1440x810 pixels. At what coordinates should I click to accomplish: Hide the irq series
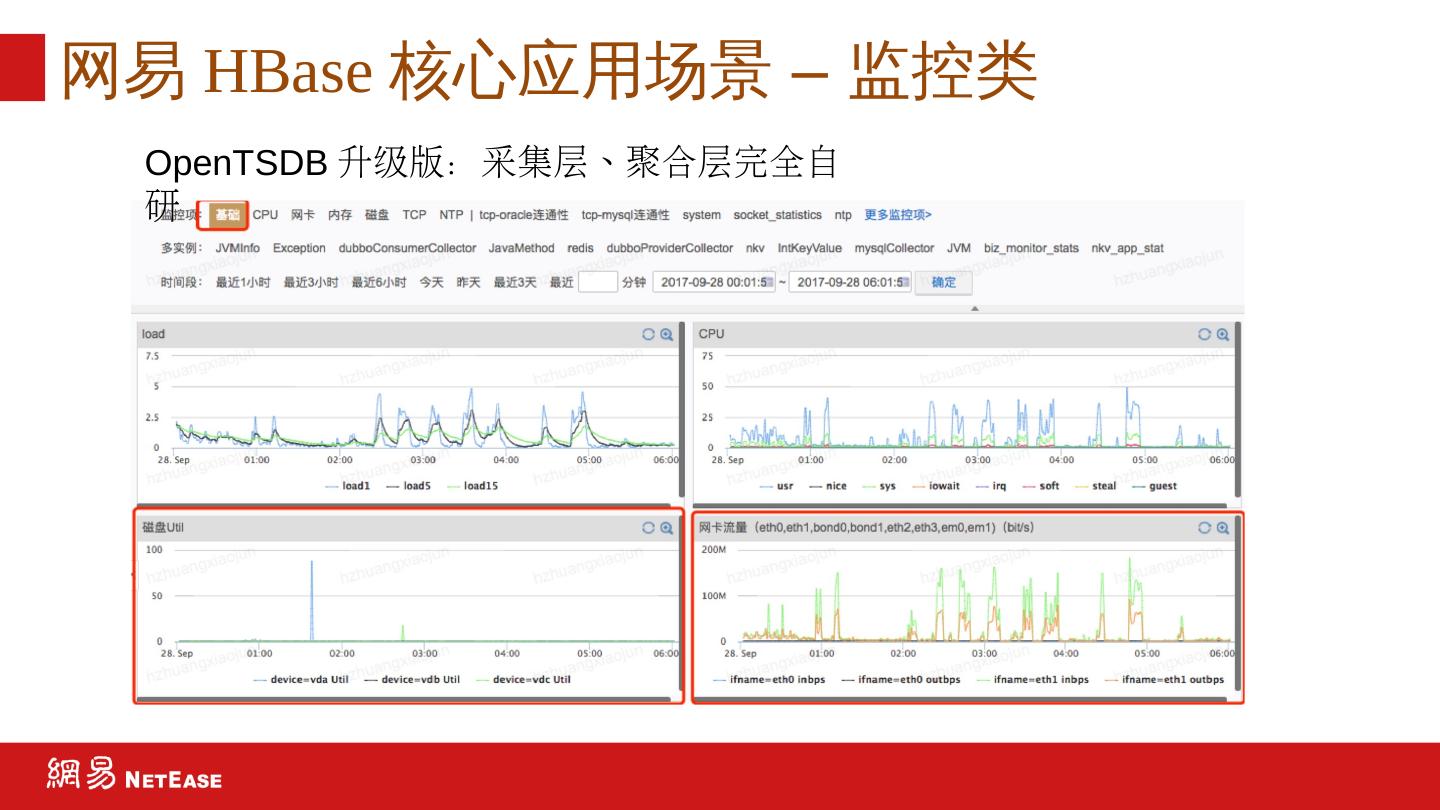[991, 486]
